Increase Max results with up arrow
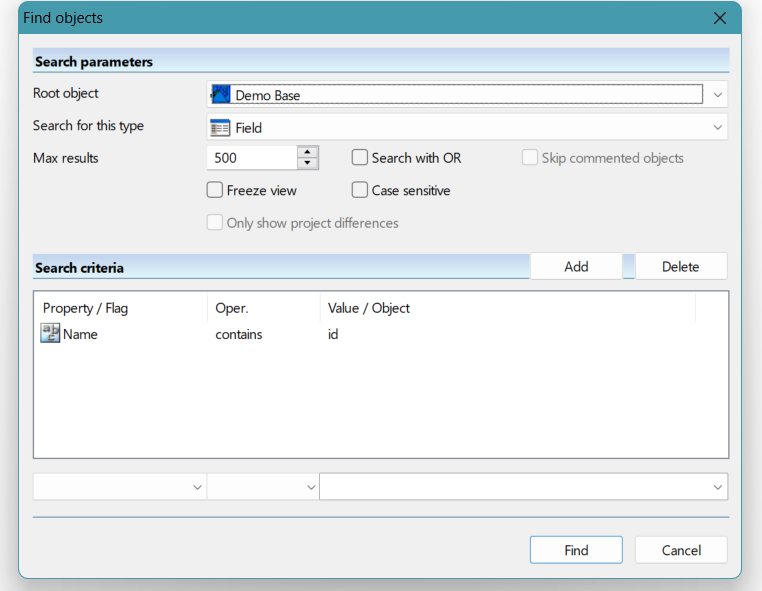 pyautogui.click(x=308, y=152)
